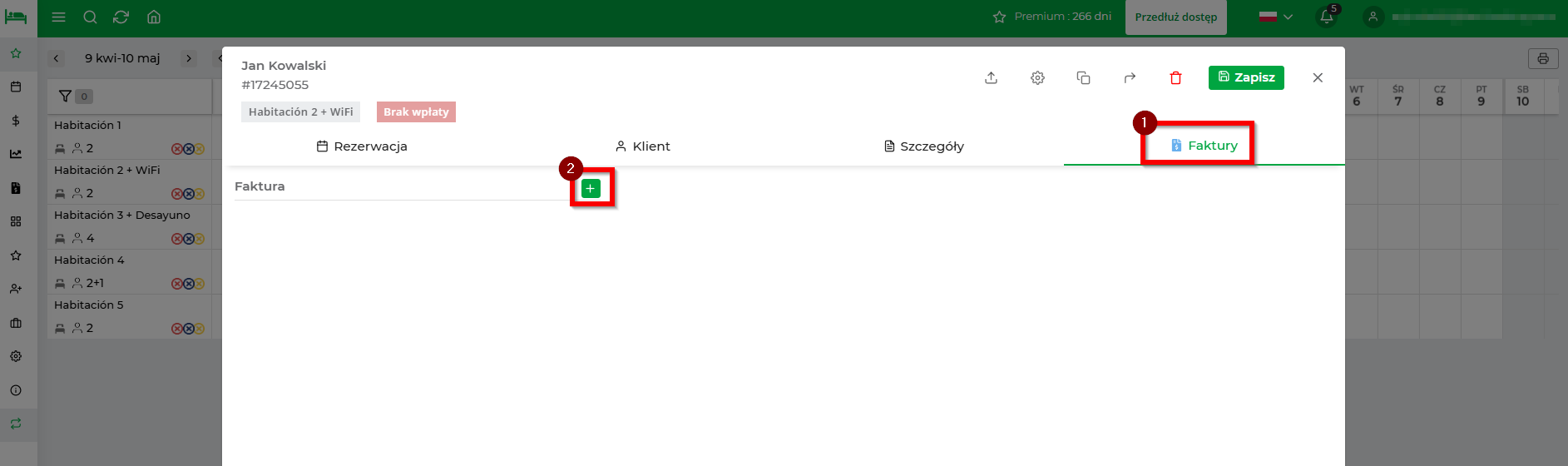Switch to Rezerwacja tab
Screen dimensions: 1568x466
point(362,146)
